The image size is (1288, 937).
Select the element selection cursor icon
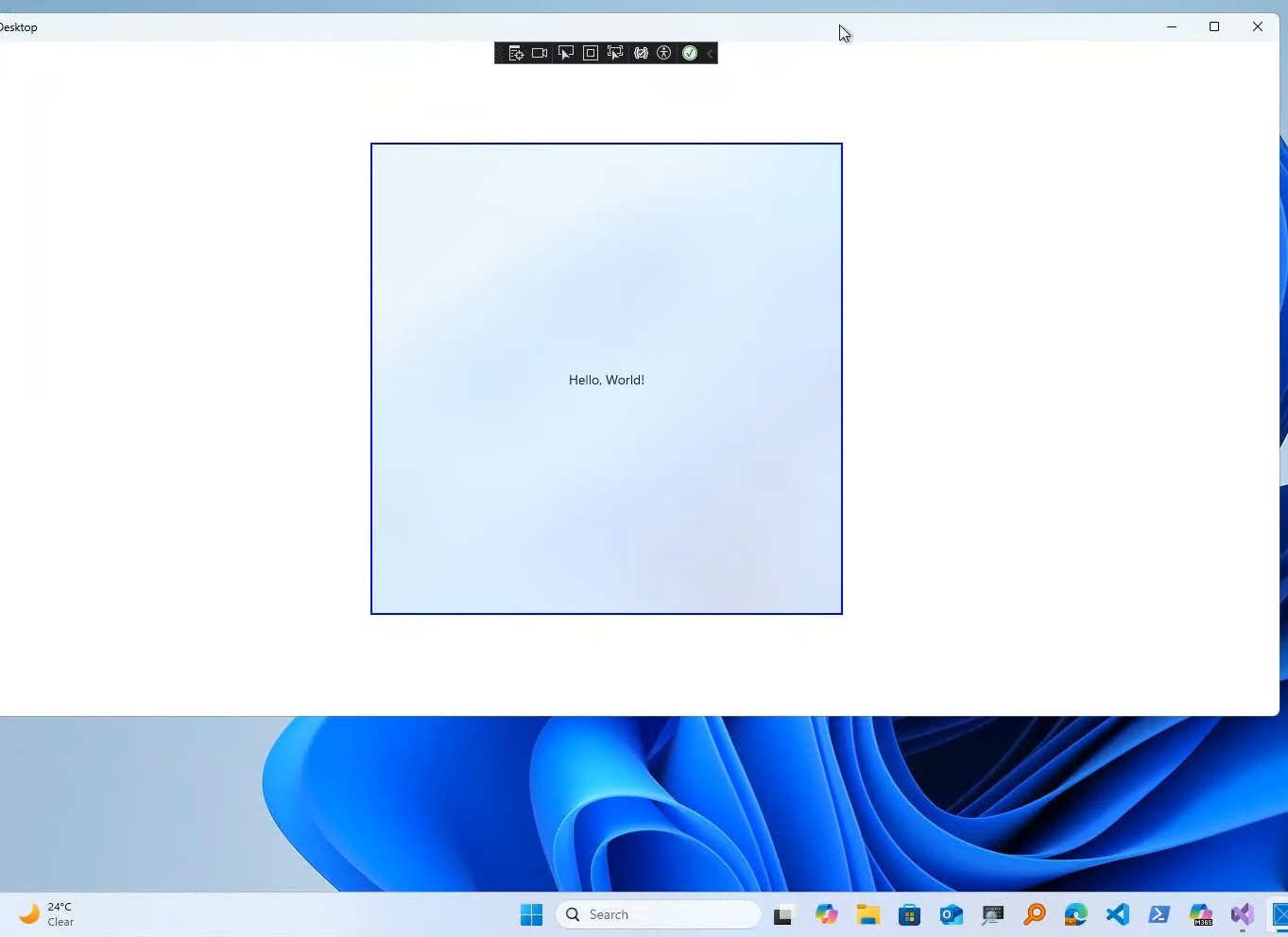(x=565, y=53)
